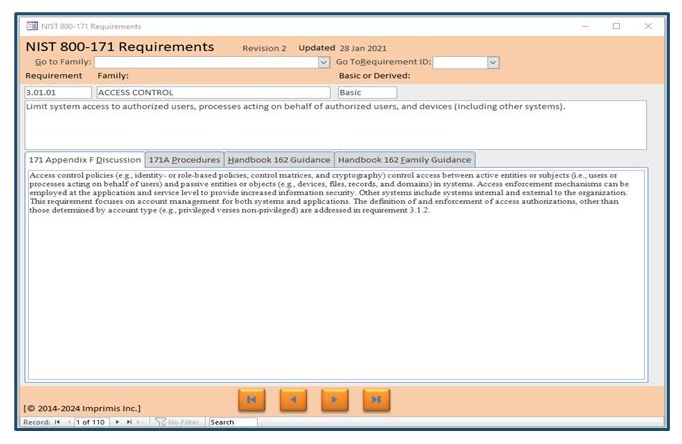Image resolution: width=682 pixels, height=444 pixels.
Task: Click the Go to Family text field
Action: (207, 62)
